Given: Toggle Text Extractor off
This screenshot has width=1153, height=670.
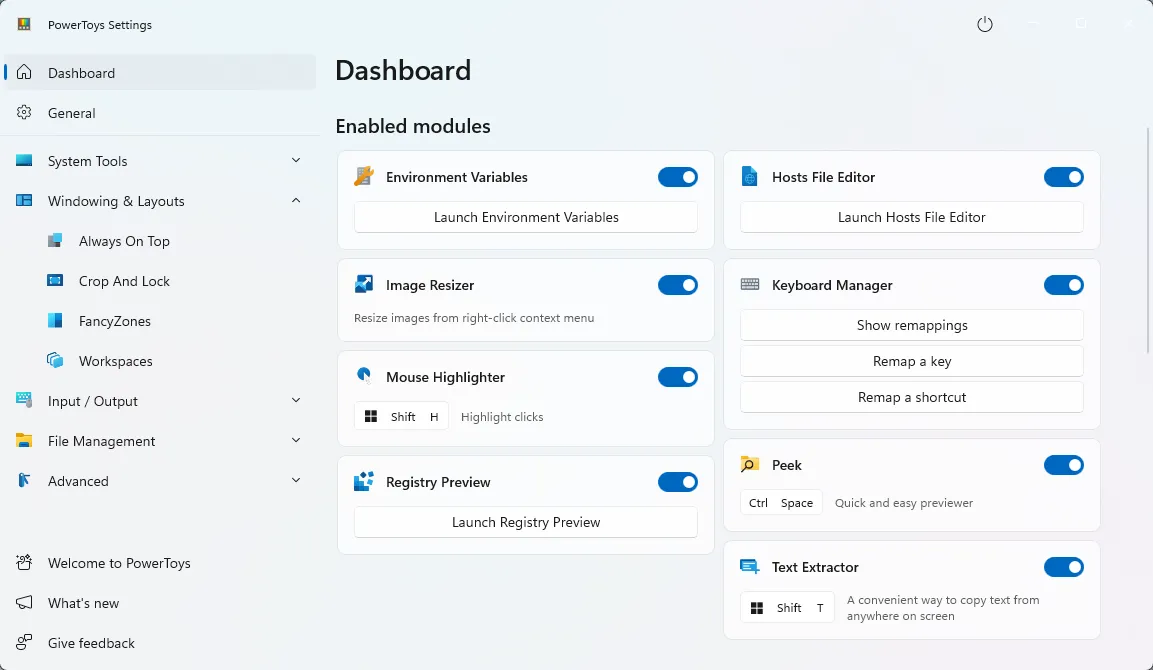Looking at the screenshot, I should [x=1064, y=567].
